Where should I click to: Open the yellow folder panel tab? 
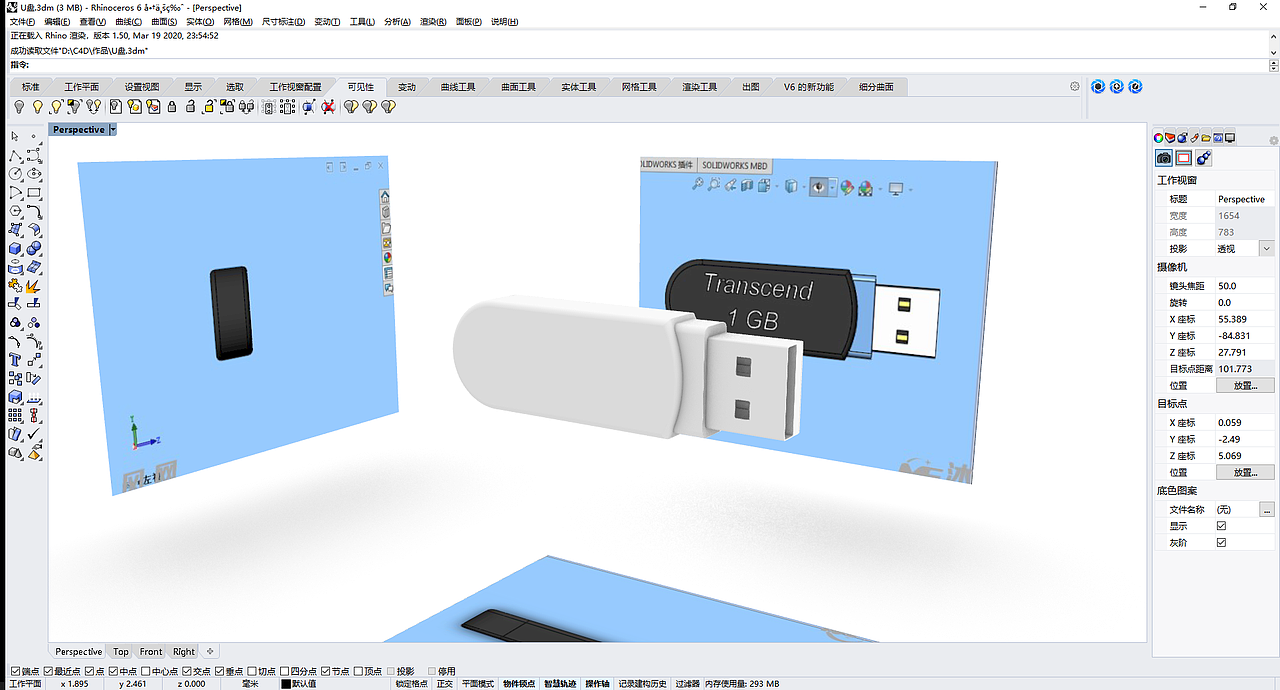(x=1207, y=138)
